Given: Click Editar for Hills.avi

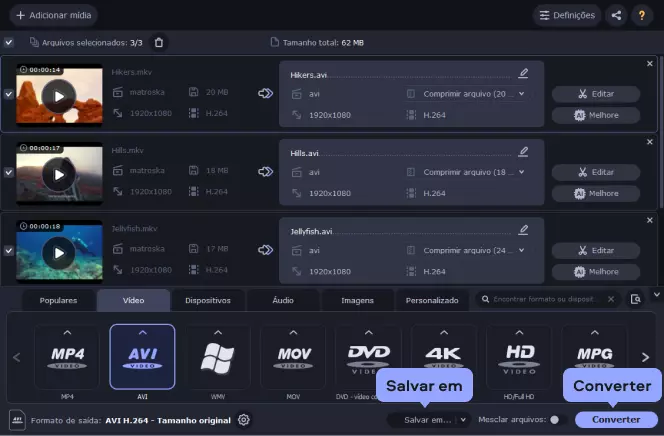Looking at the screenshot, I should tap(596, 172).
